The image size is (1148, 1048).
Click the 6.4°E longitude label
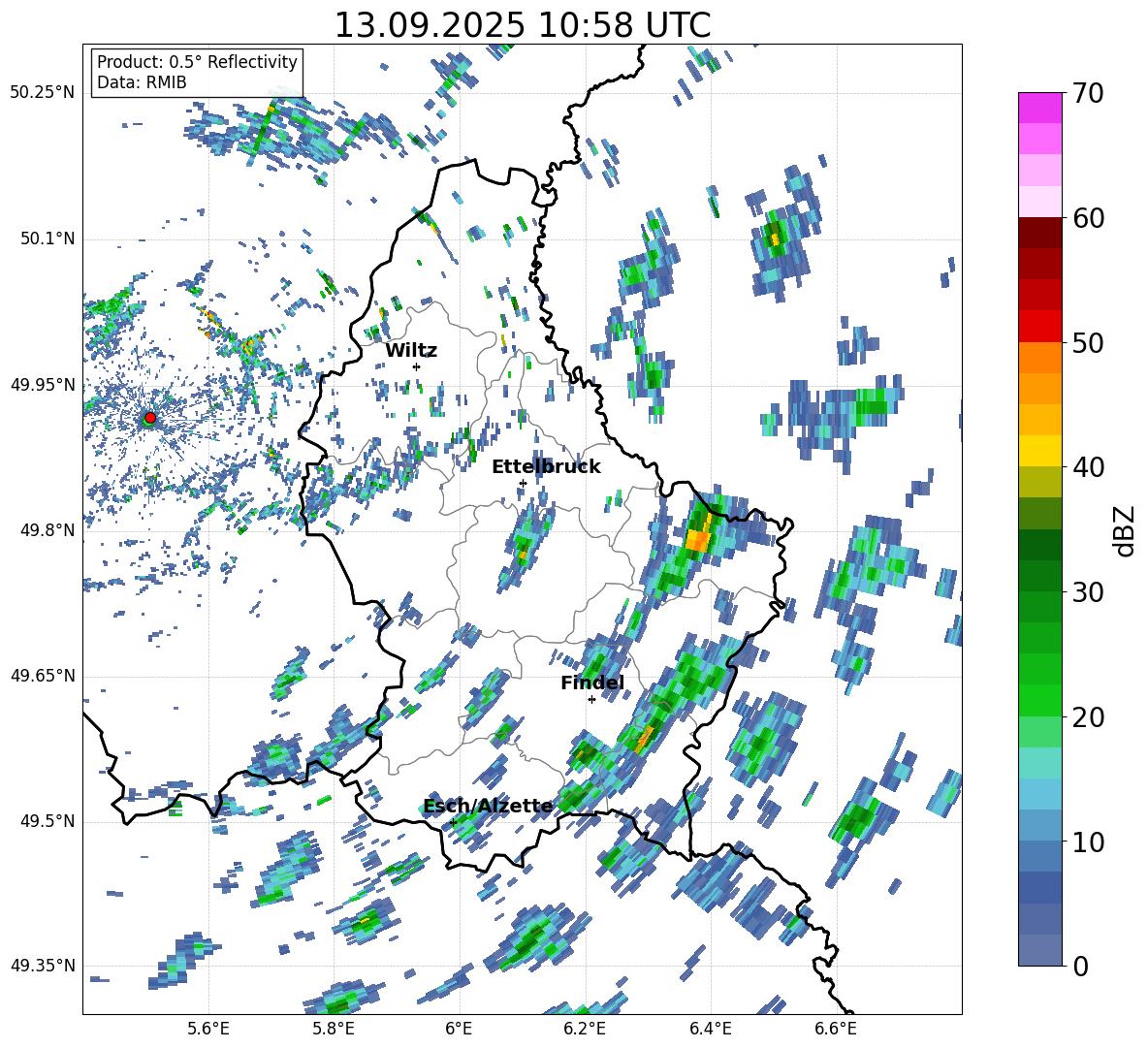pyautogui.click(x=710, y=1029)
